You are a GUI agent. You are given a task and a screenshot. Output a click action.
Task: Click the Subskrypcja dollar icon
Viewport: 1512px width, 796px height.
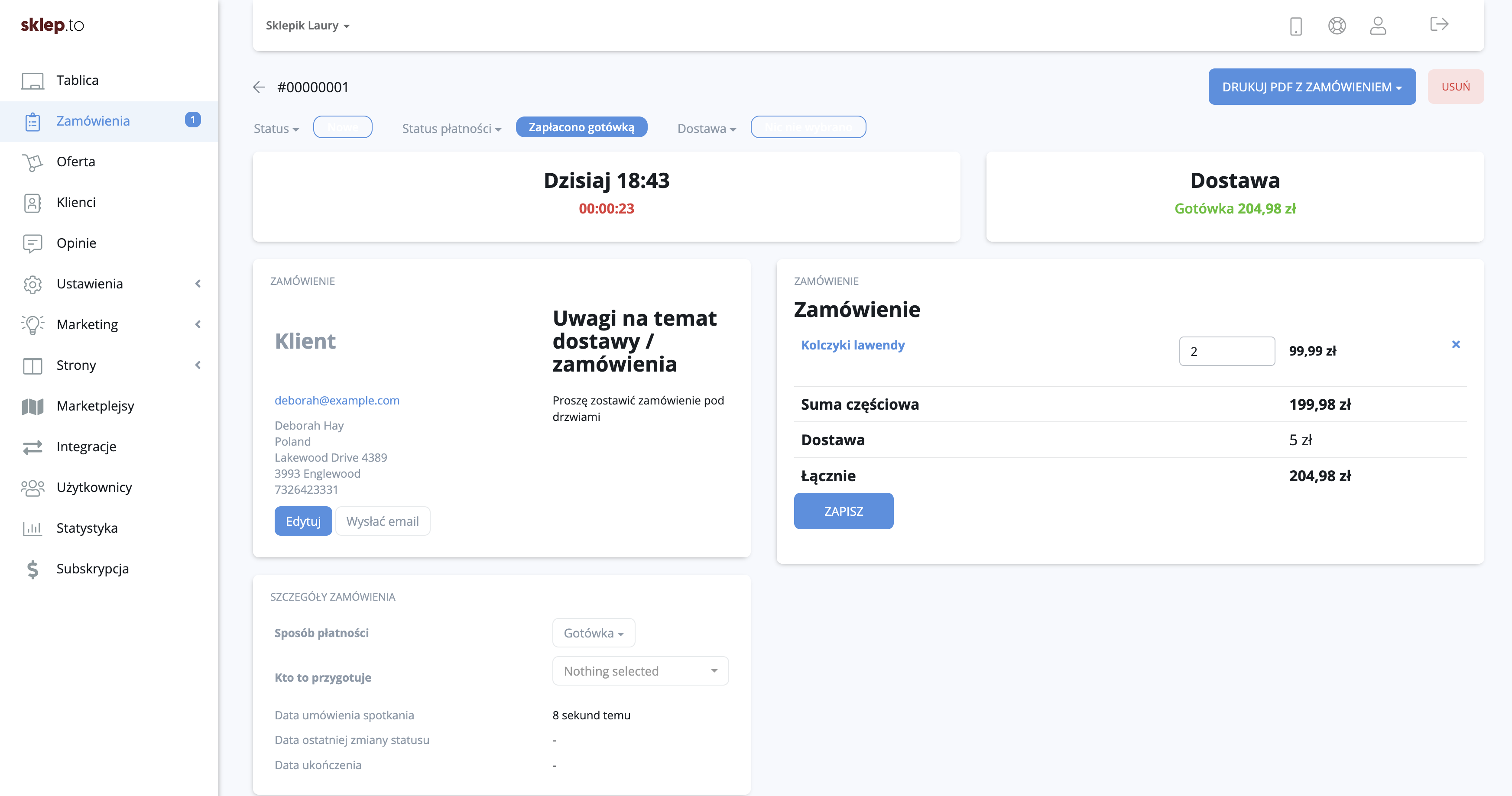[32, 569]
